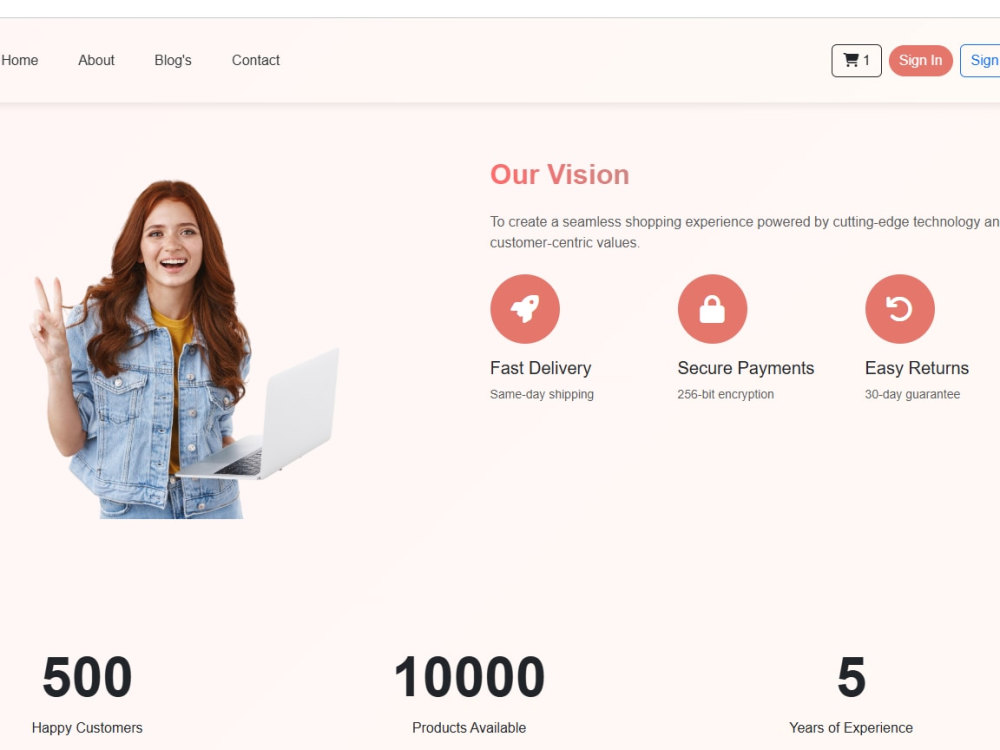Screen dimensions: 1000x750
Task: Open the shopping cart with 1 item
Action: pyautogui.click(x=856, y=61)
